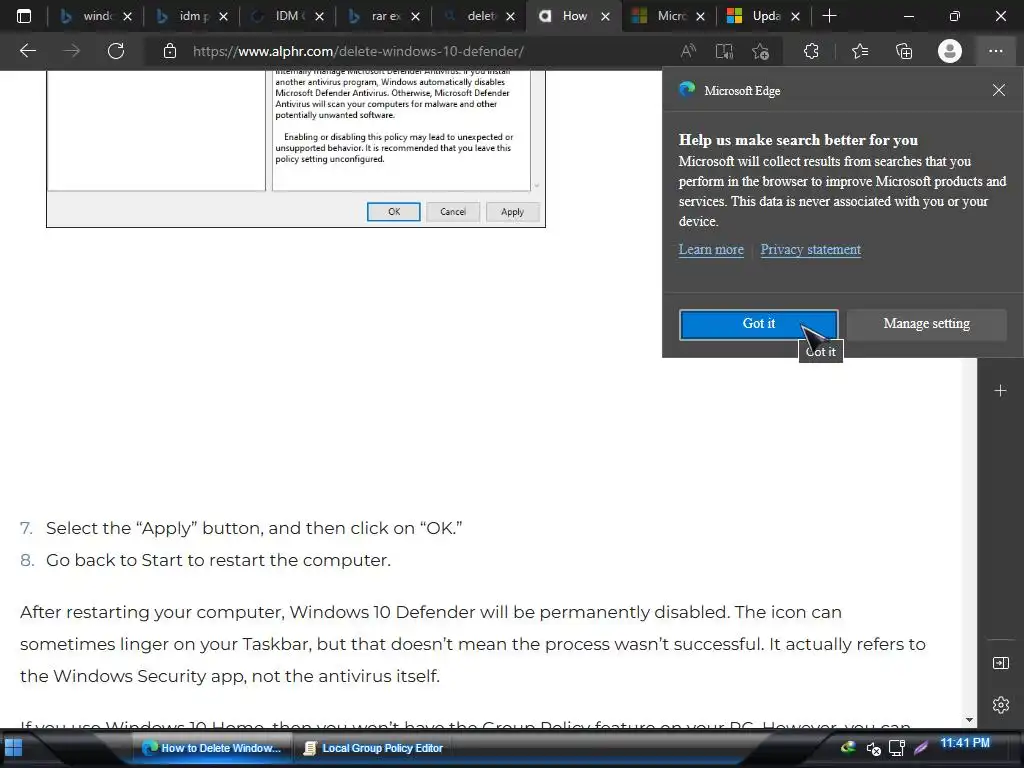Screen dimensions: 1024x768
Task: Add this page to favorites
Action: 760,51
